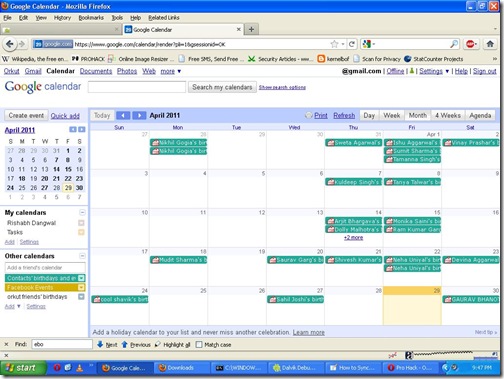Open orkut friends' birthdays calendar dropdown
Viewport: 504px width, 379px height.
coord(81,297)
